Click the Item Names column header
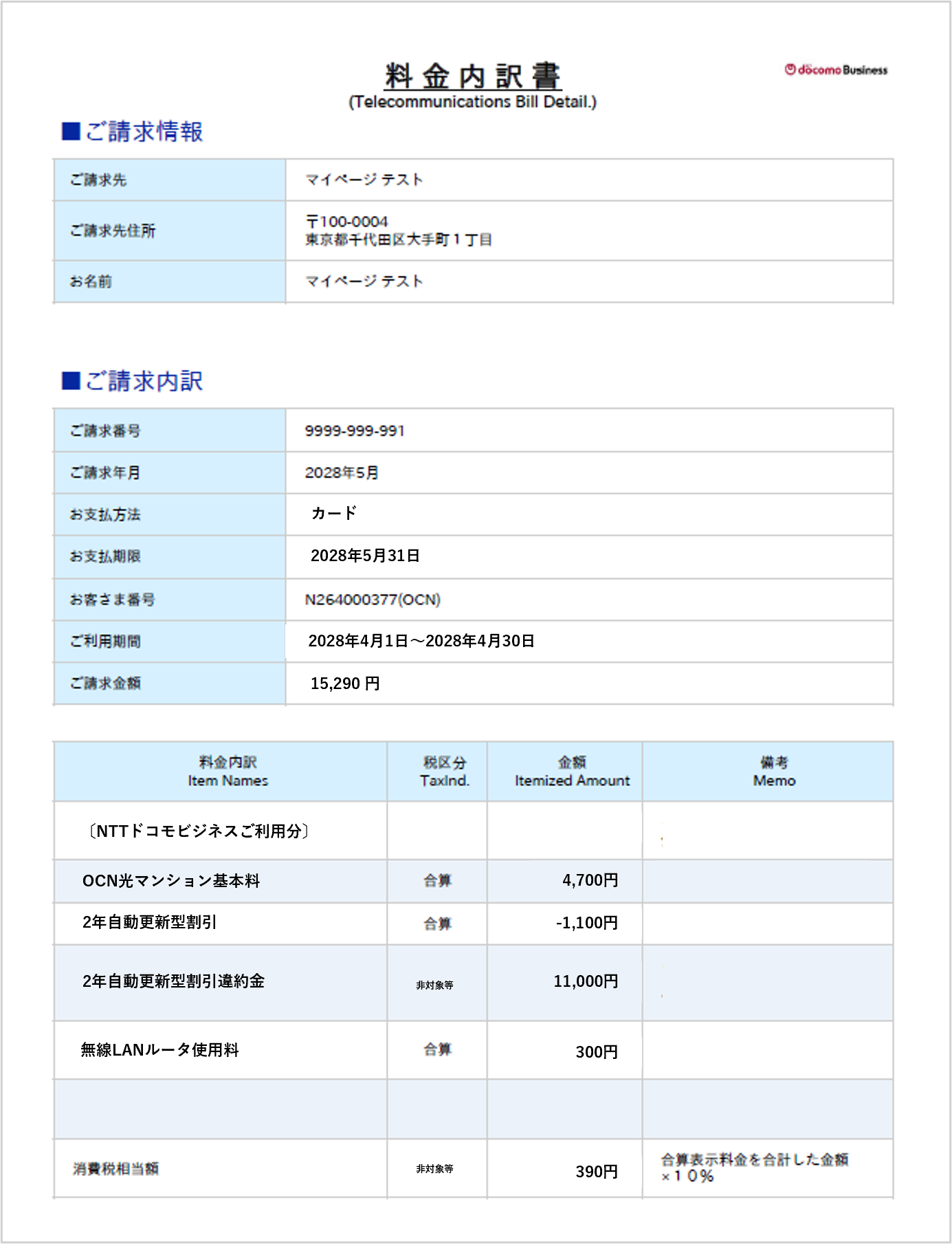This screenshot has width=952, height=1244. click(228, 772)
